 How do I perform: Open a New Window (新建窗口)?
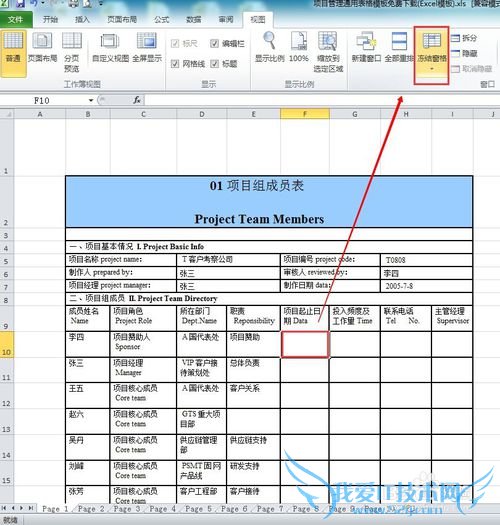pos(366,47)
